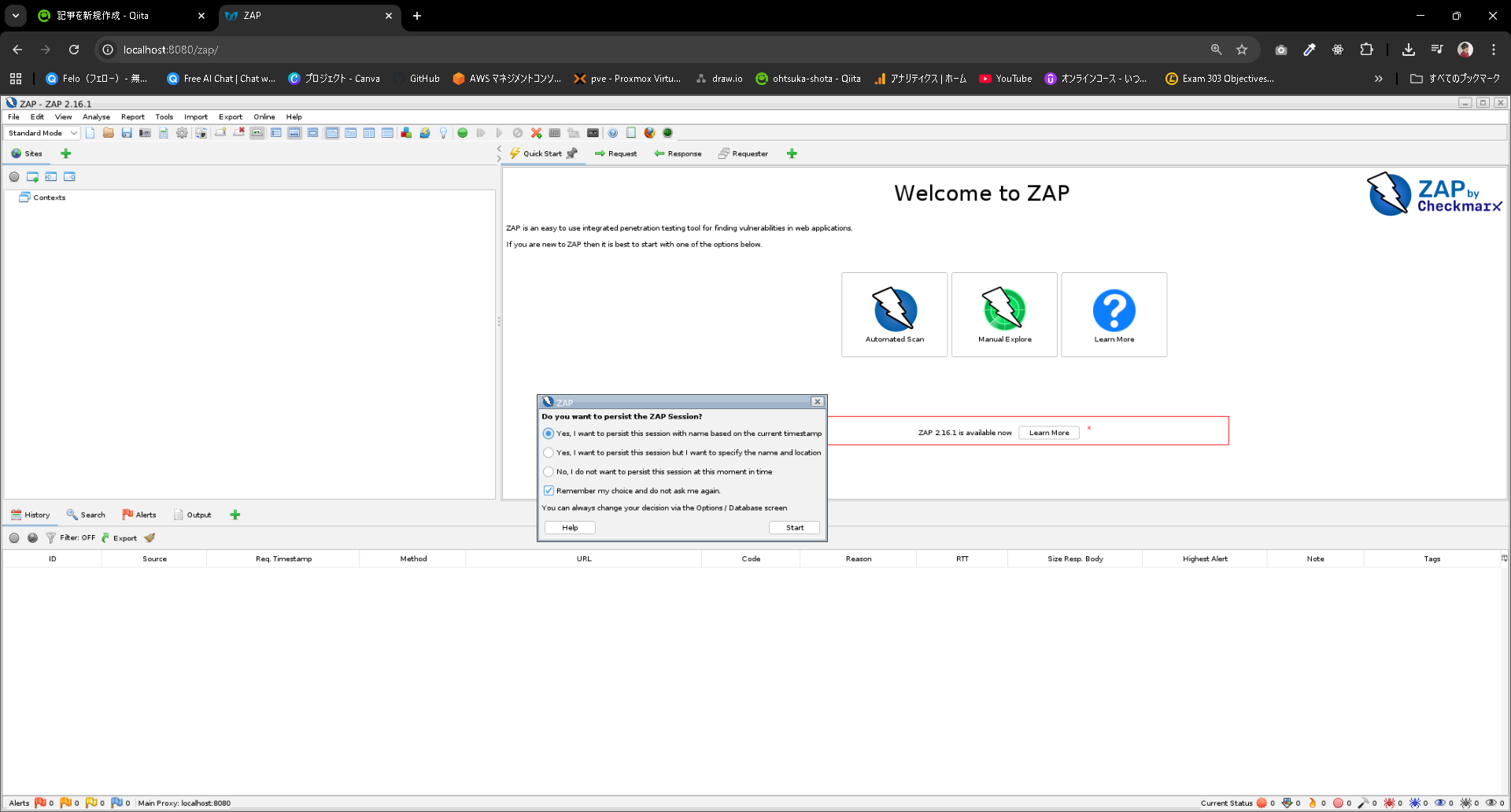Click the New Session toolbar icon
Screen dimensions: 1511x812
coord(91,133)
